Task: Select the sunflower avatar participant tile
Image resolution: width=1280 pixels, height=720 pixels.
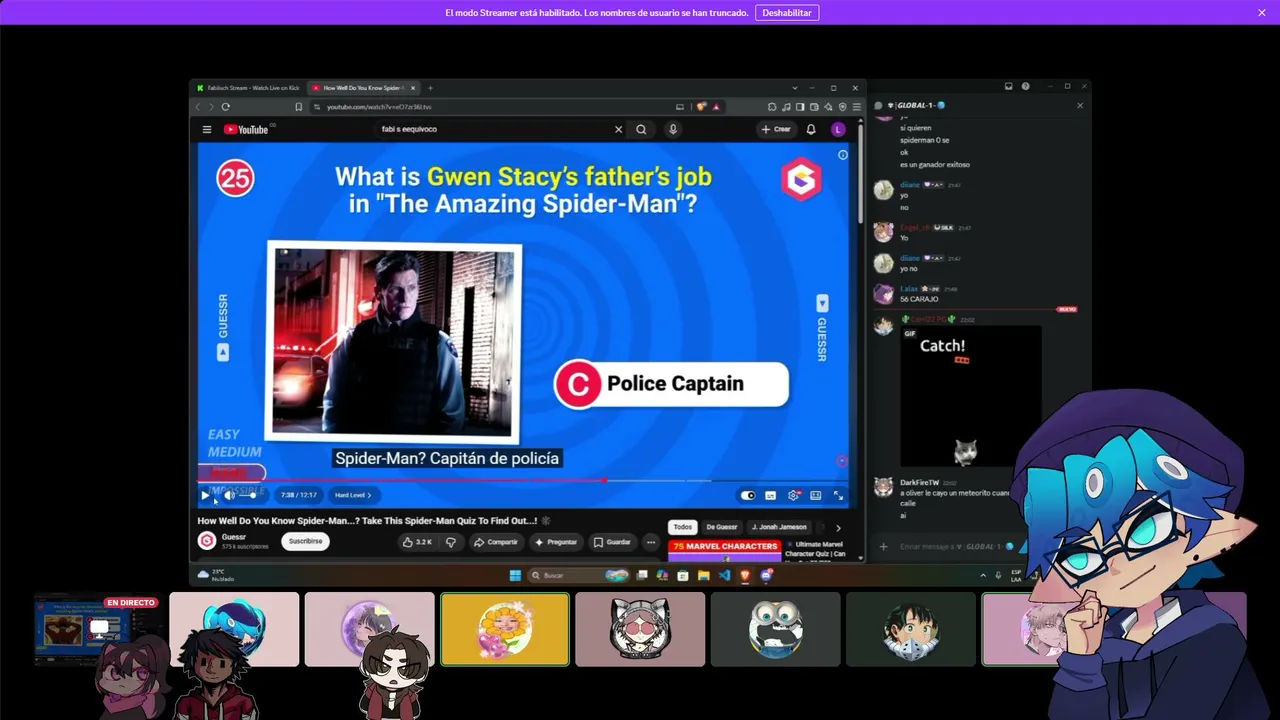Action: pos(505,629)
